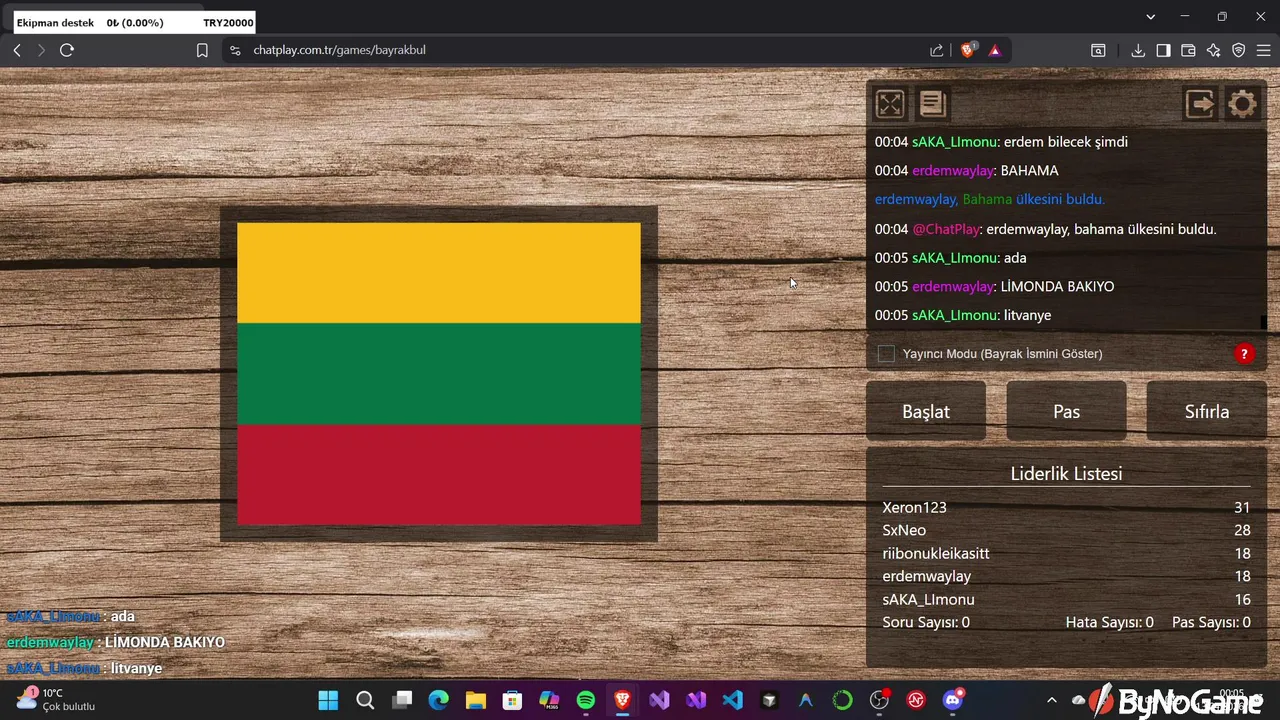Open Spotify from the taskbar
Image resolution: width=1280 pixels, height=720 pixels.
tap(586, 700)
